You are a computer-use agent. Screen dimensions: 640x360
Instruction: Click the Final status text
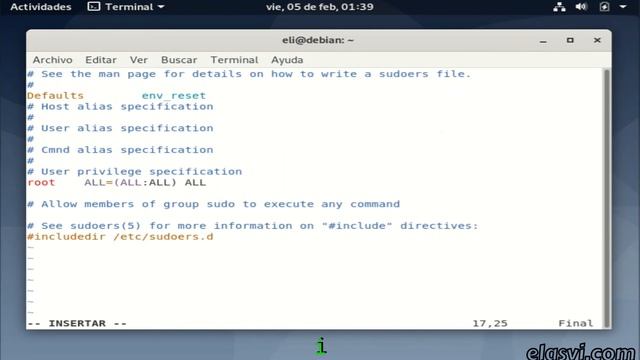(576, 324)
